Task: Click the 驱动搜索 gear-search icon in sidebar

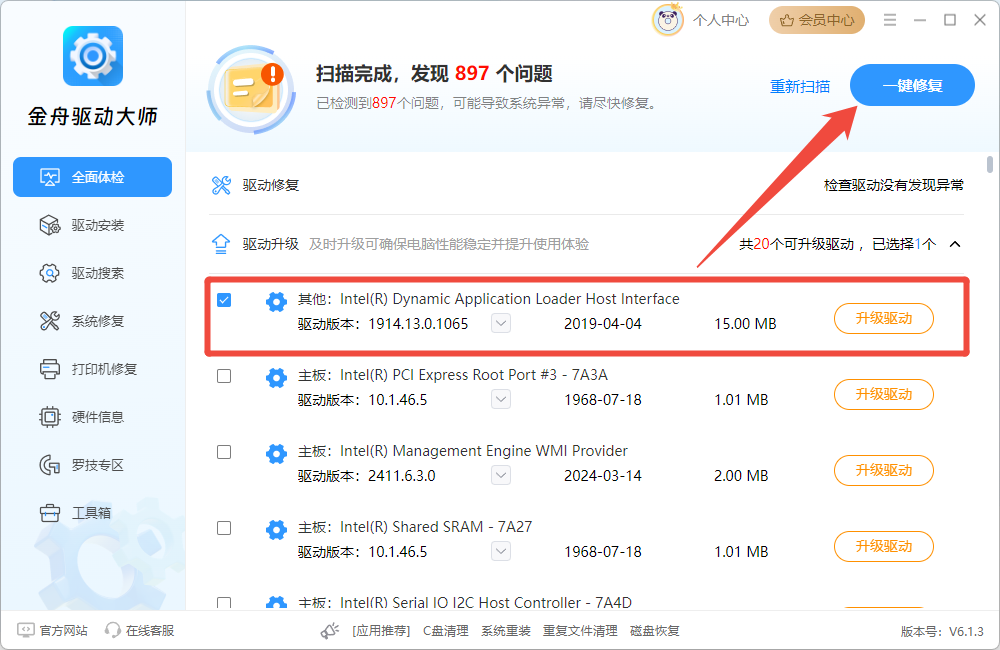Action: tap(50, 273)
